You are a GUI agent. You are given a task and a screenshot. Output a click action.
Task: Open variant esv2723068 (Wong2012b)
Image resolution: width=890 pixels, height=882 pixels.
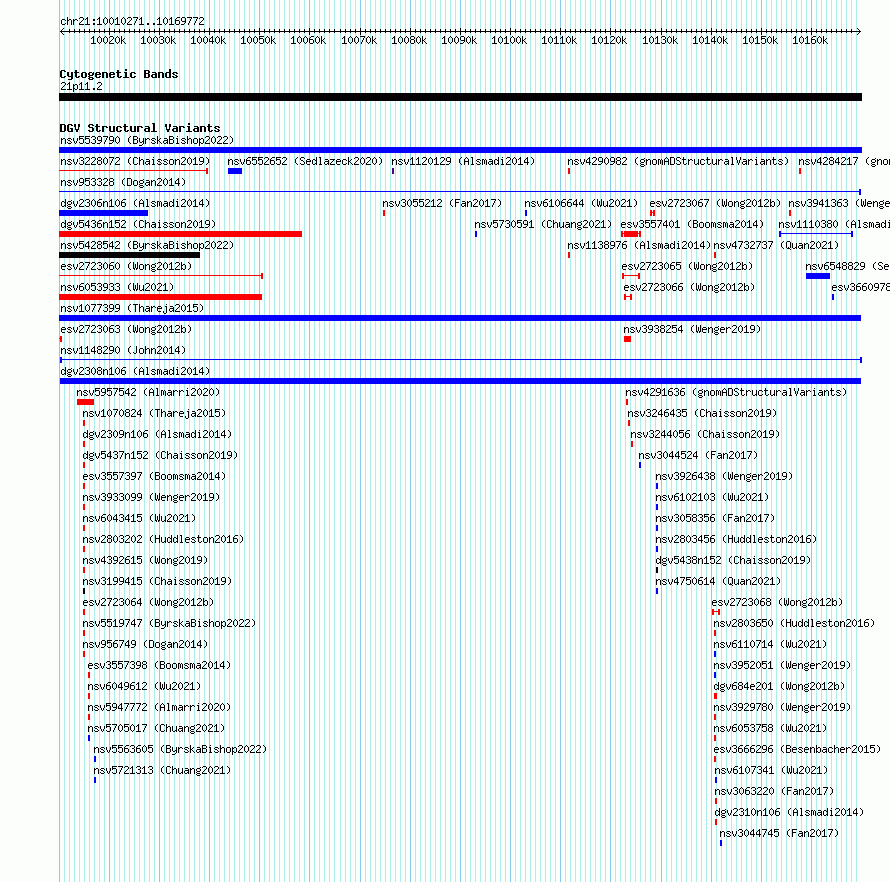click(778, 602)
